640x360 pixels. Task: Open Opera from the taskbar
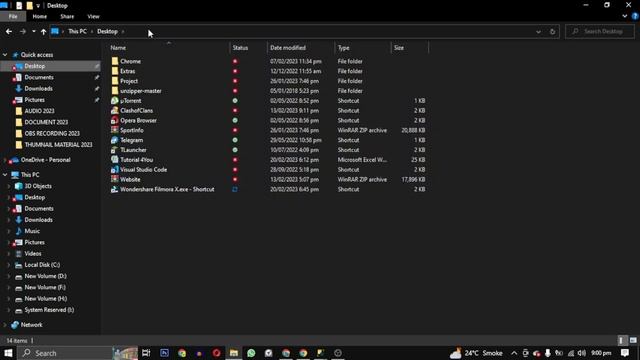pyautogui.click(x=216, y=353)
